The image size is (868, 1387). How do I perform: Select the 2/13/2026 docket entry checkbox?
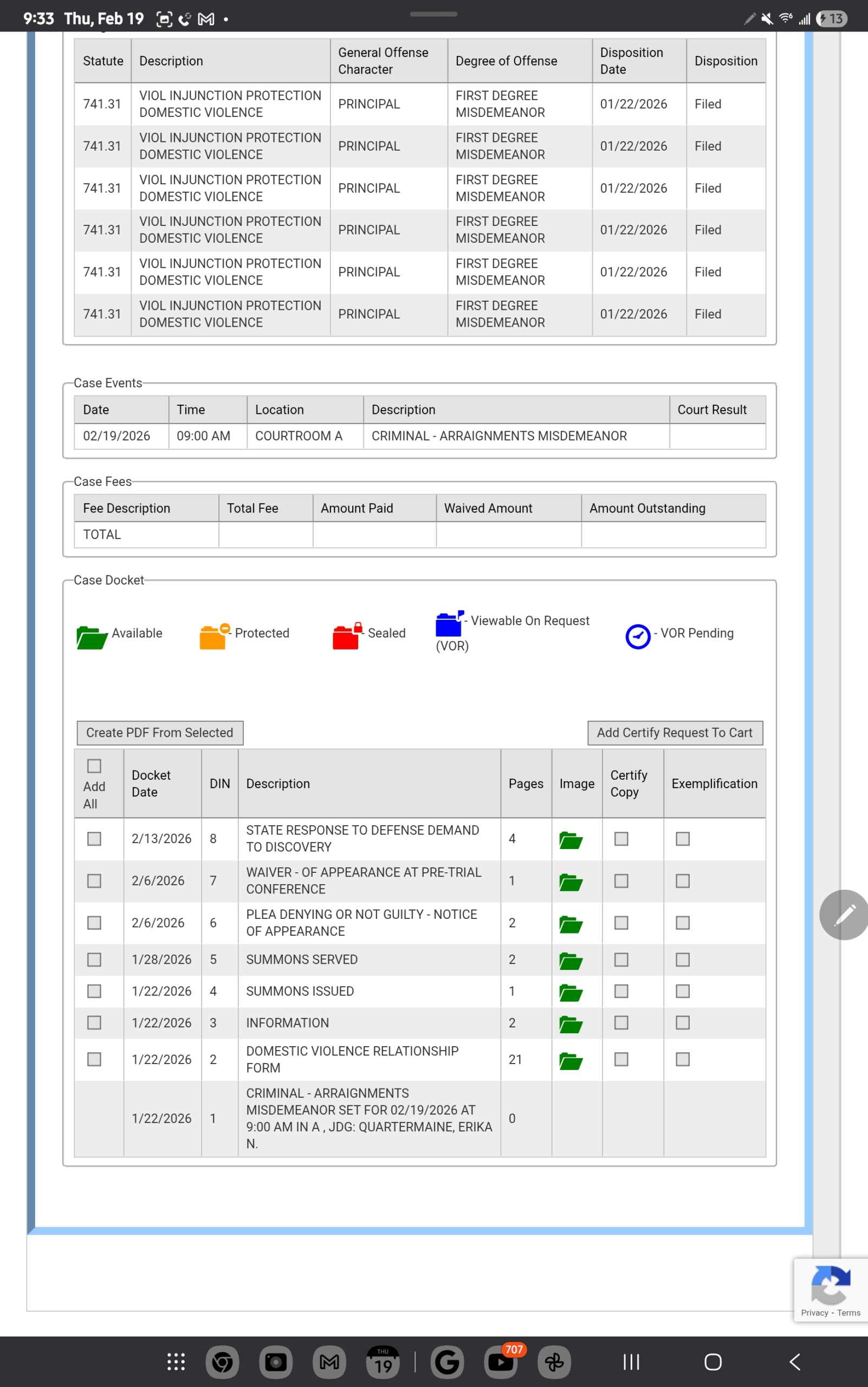94,839
